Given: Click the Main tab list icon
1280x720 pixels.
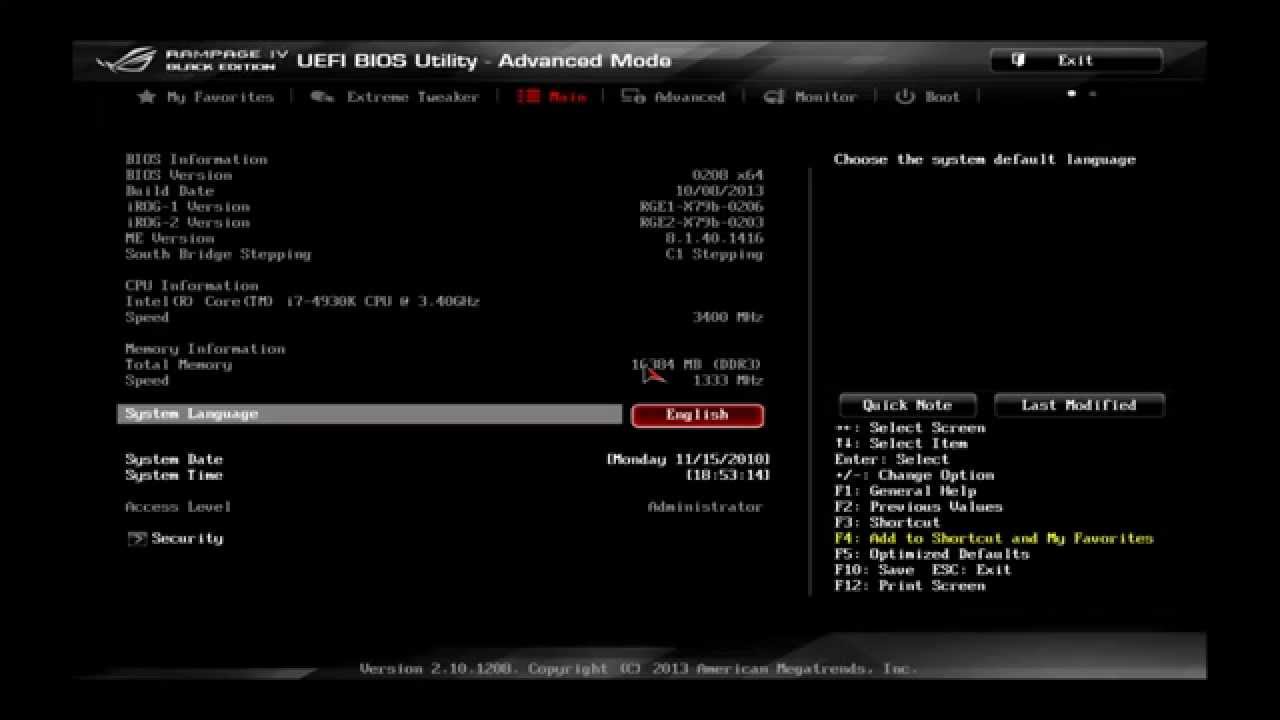Looking at the screenshot, I should pyautogui.click(x=529, y=97).
